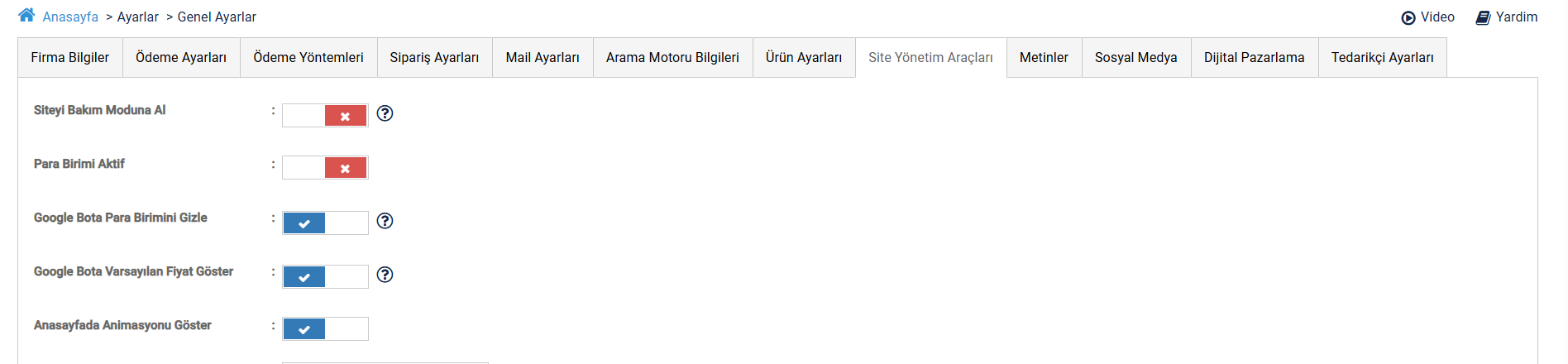Turn off Anasayfada Animasyonu Göster switch

[325, 329]
